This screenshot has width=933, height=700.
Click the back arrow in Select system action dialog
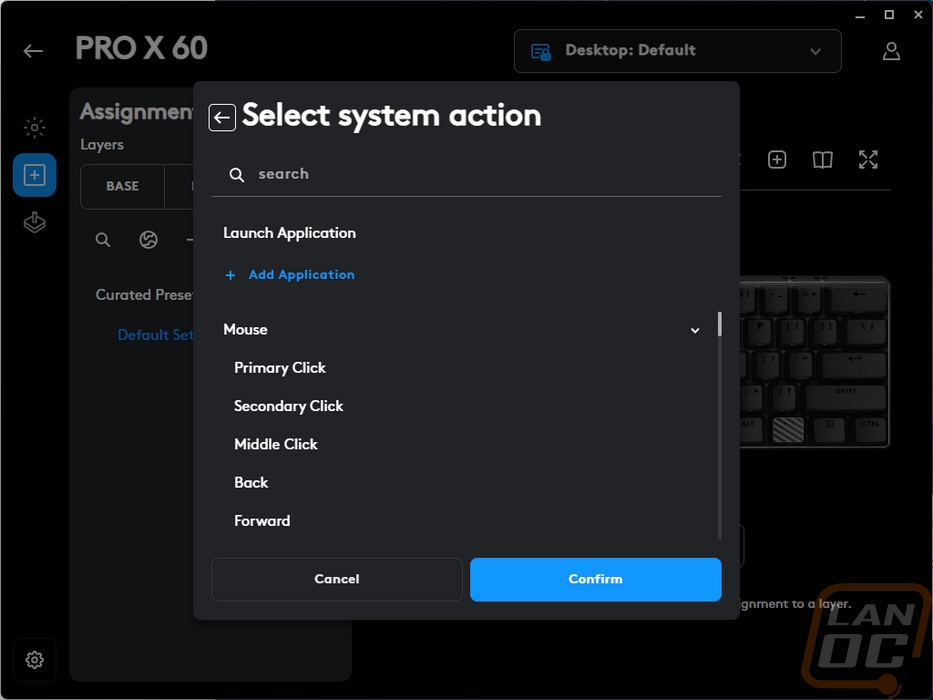coord(222,117)
